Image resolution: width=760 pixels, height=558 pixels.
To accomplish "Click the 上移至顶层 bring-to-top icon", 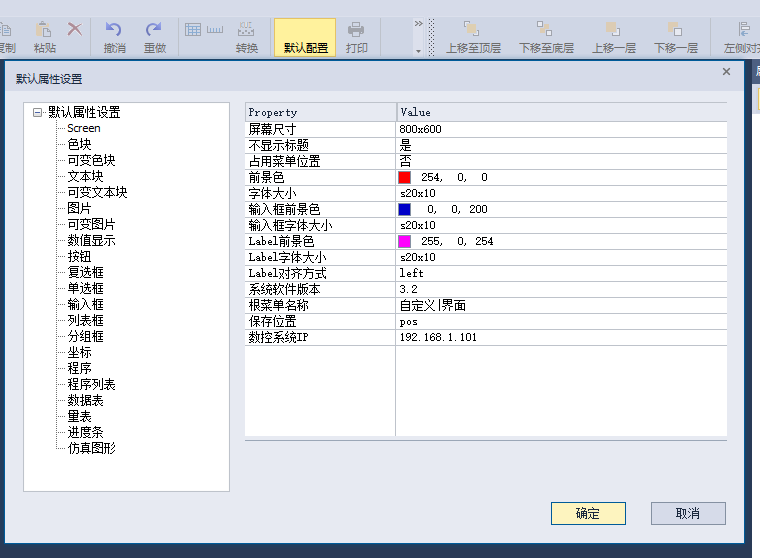I will coord(472,29).
